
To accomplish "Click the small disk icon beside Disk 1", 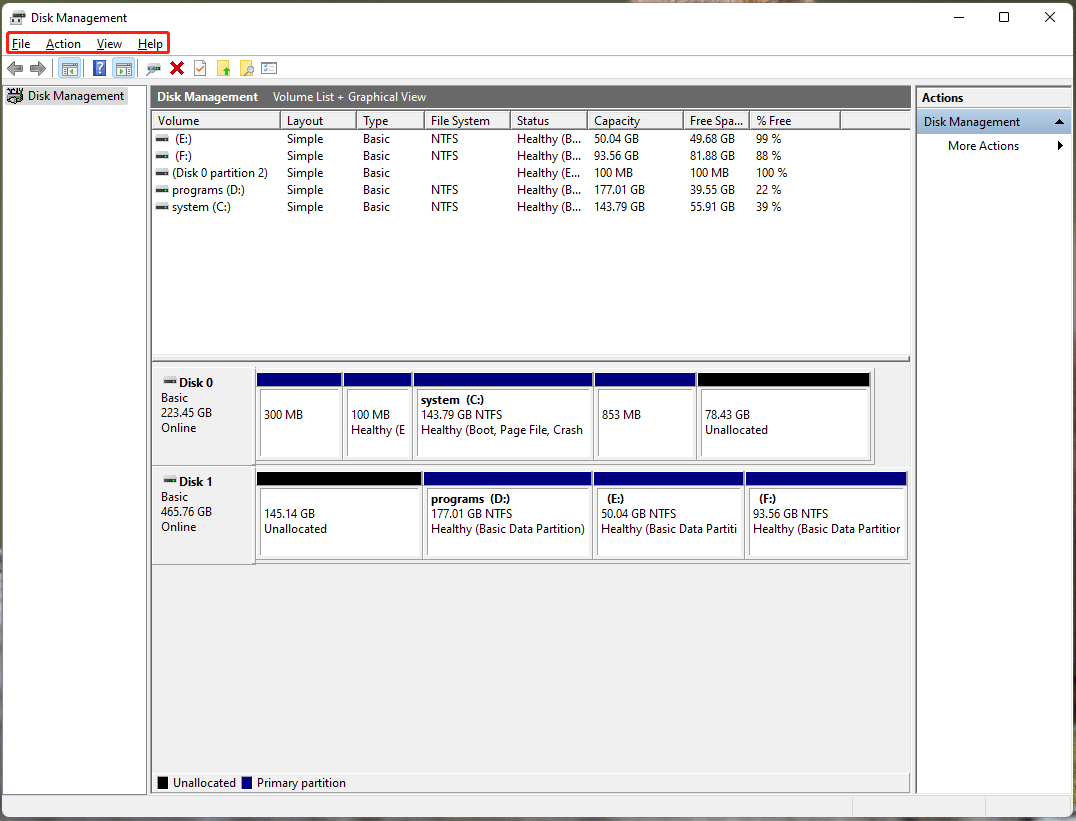I will tap(169, 481).
